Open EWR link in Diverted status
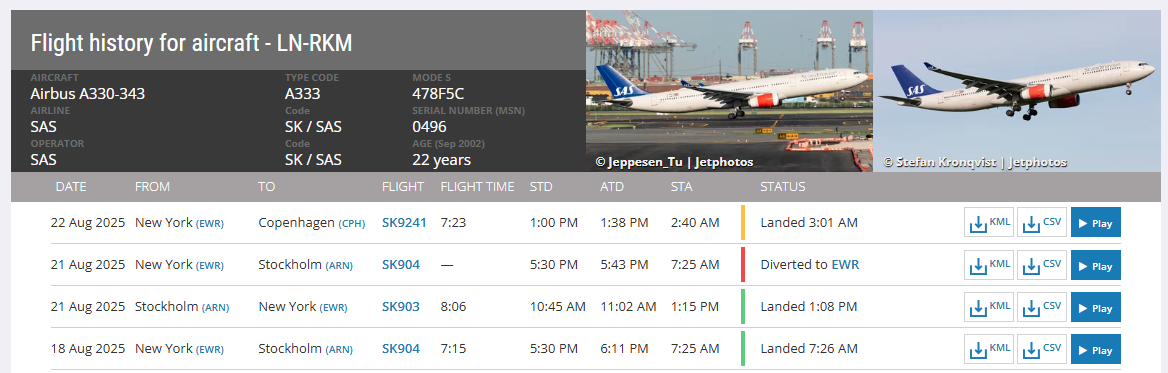The height and width of the screenshot is (373, 1168). [845, 264]
